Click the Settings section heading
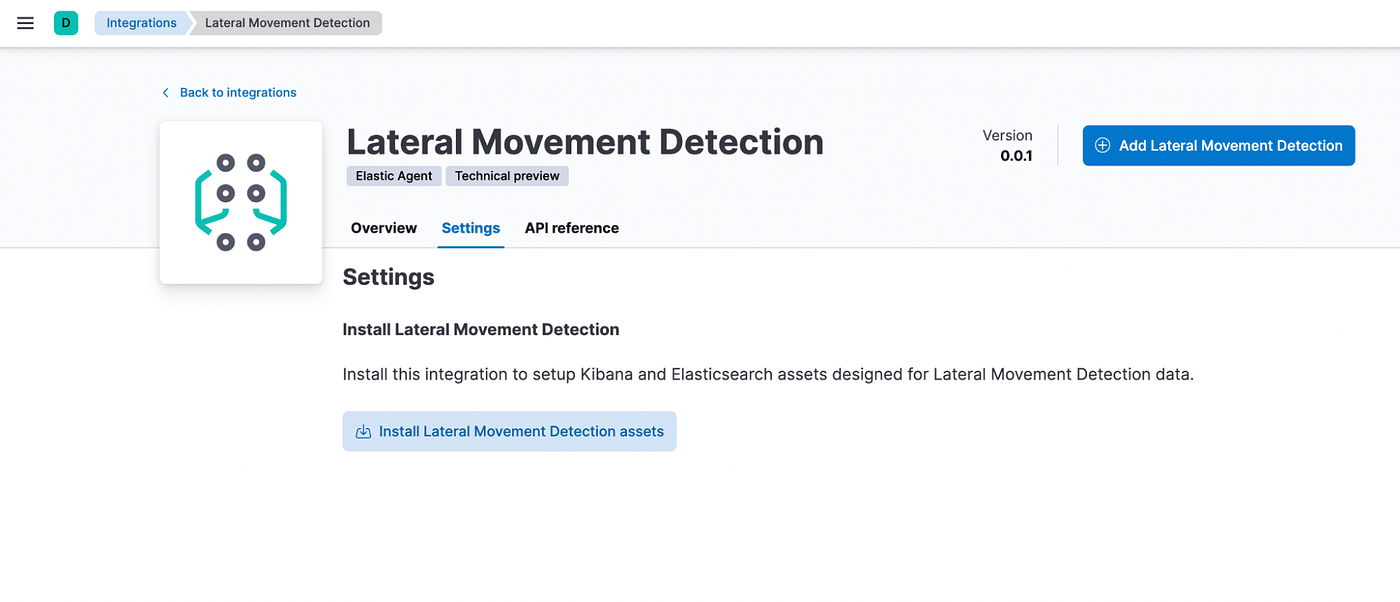 (389, 277)
